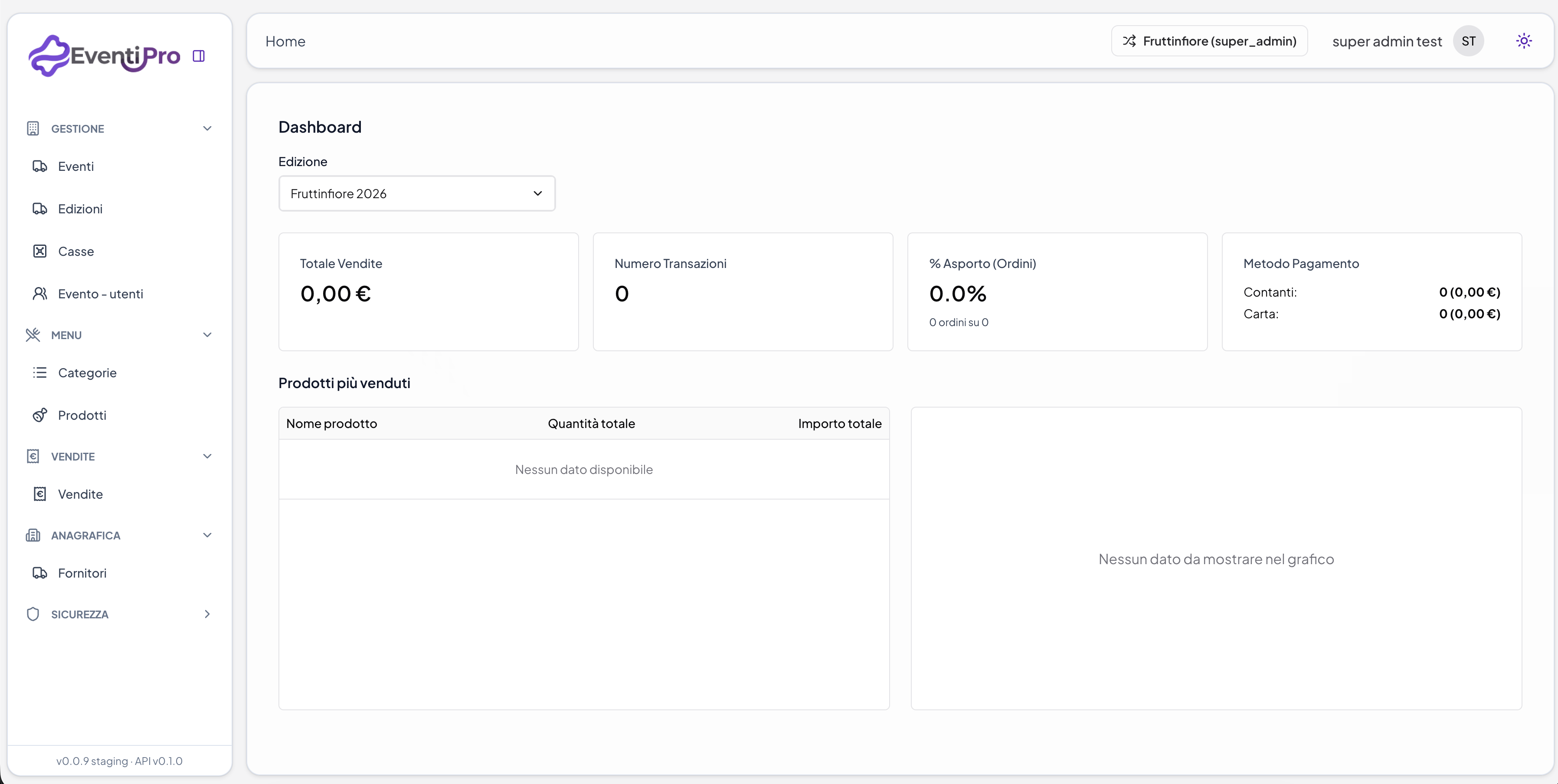
Task: Click the Nome prodotto column header
Action: pyautogui.click(x=331, y=424)
